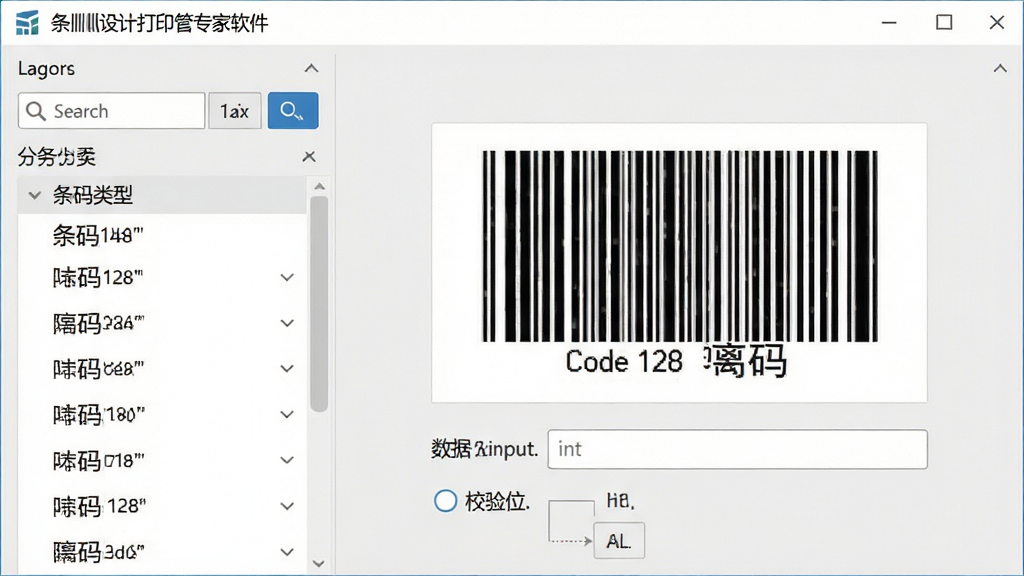The image size is (1024, 576).
Task: Click the row label ending in 180
Action: (x=99, y=415)
